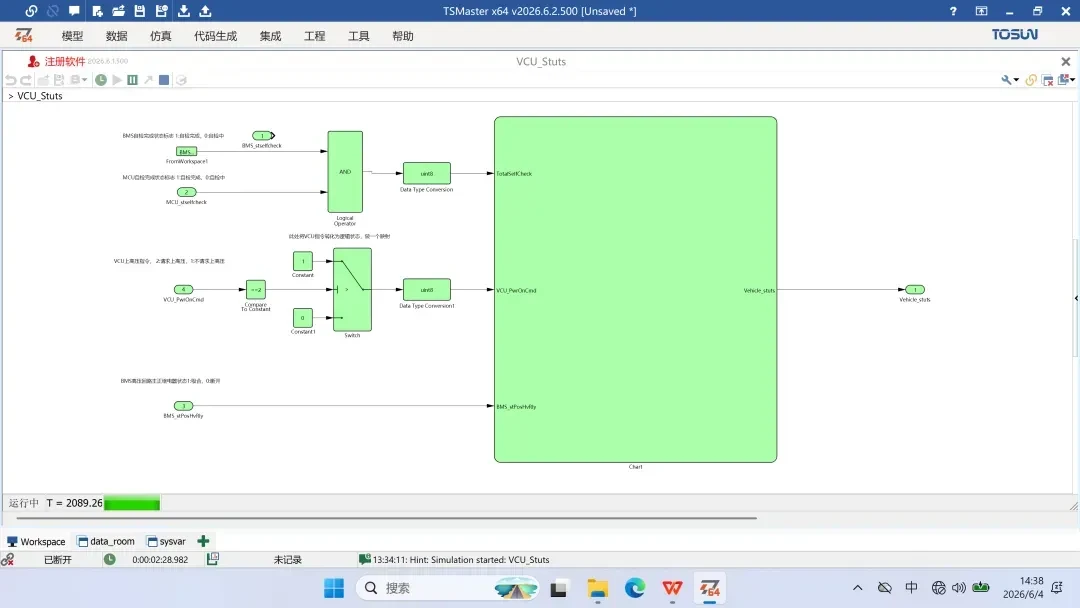Click the orange link icon in model toolbar

(x=1031, y=80)
